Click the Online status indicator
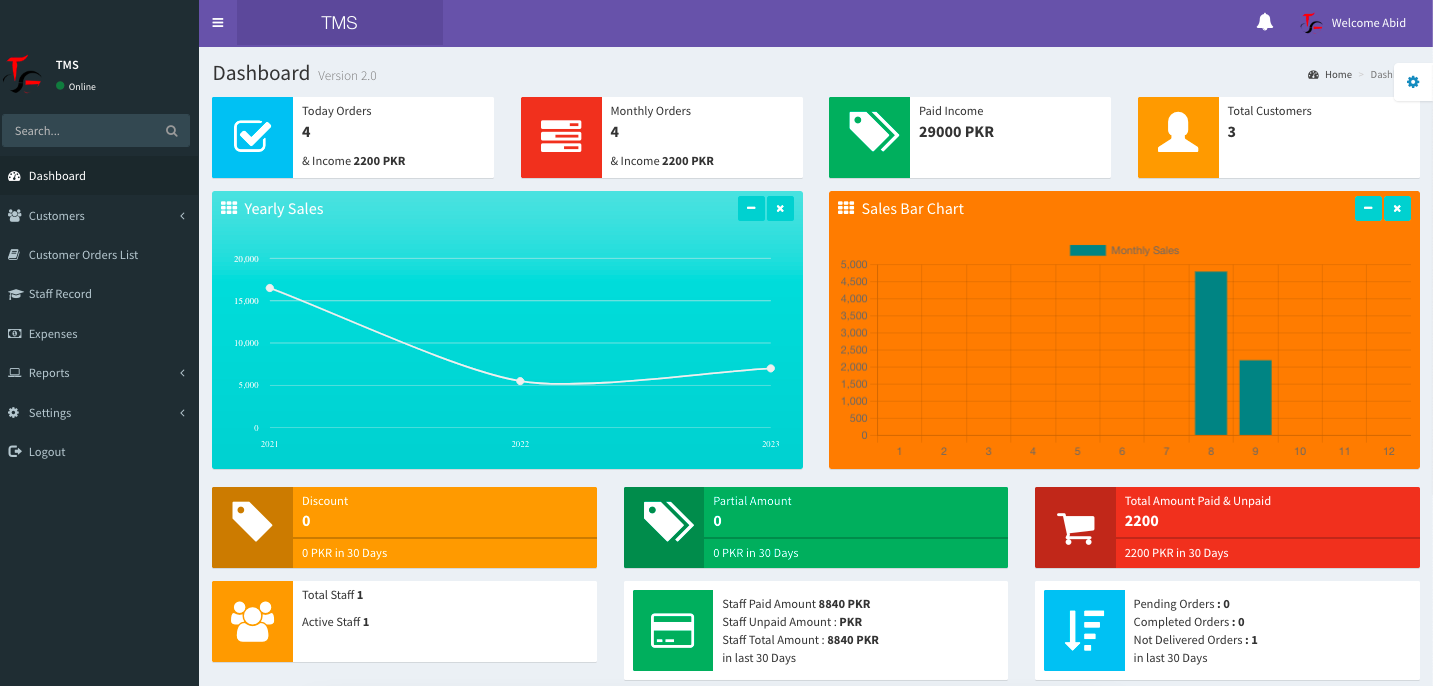 pos(76,87)
